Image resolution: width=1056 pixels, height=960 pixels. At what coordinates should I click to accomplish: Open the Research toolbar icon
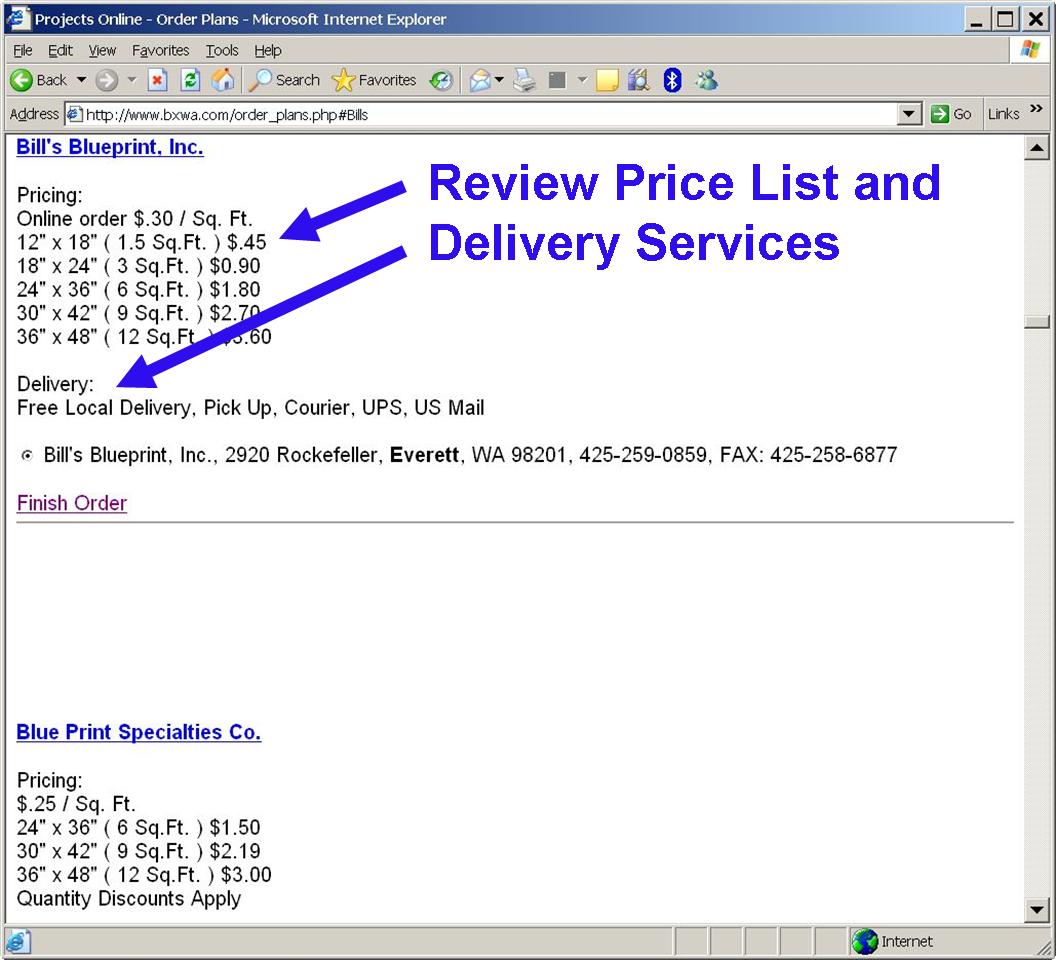coord(638,81)
